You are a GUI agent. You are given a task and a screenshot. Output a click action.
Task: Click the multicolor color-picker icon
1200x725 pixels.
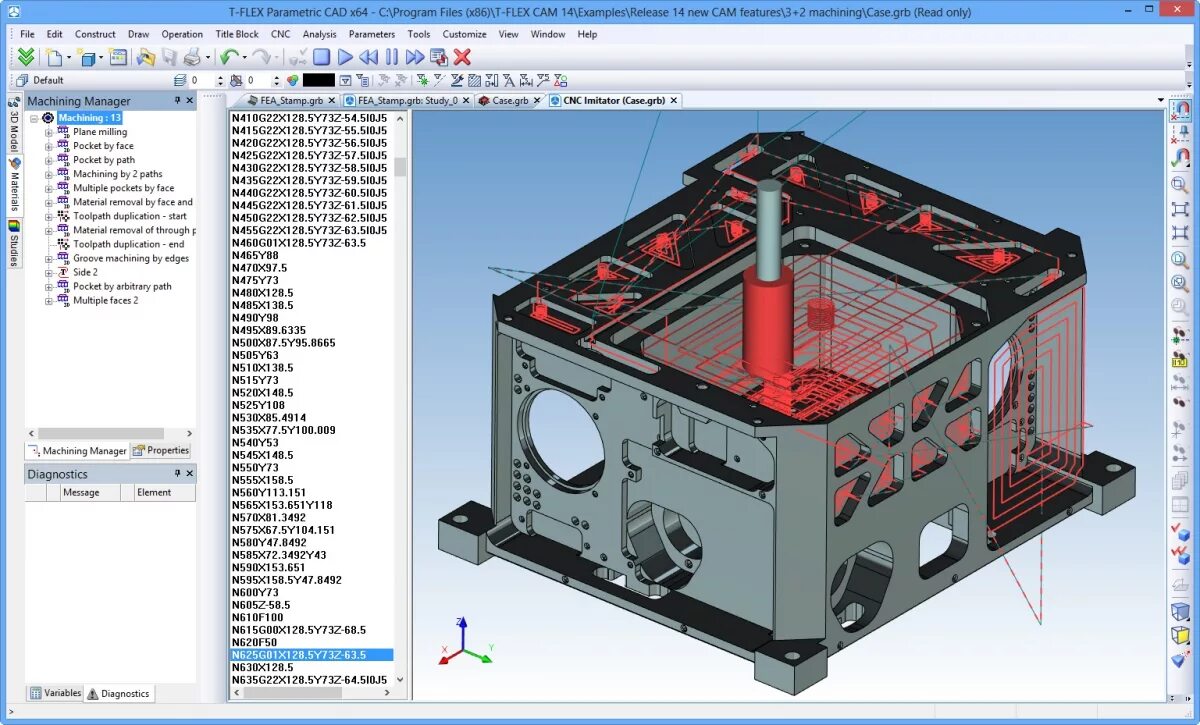(293, 80)
